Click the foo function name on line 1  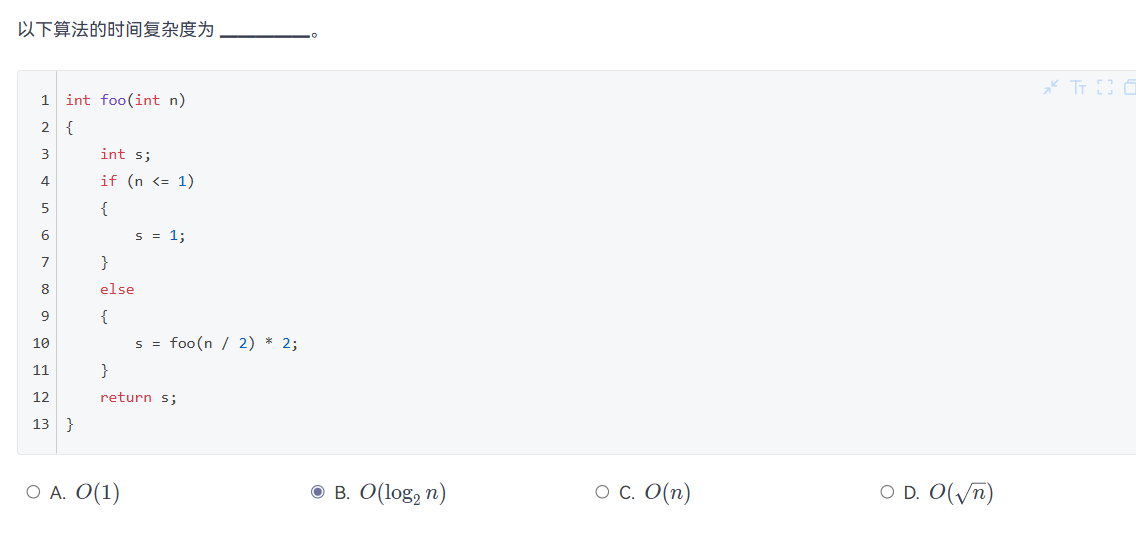(113, 100)
